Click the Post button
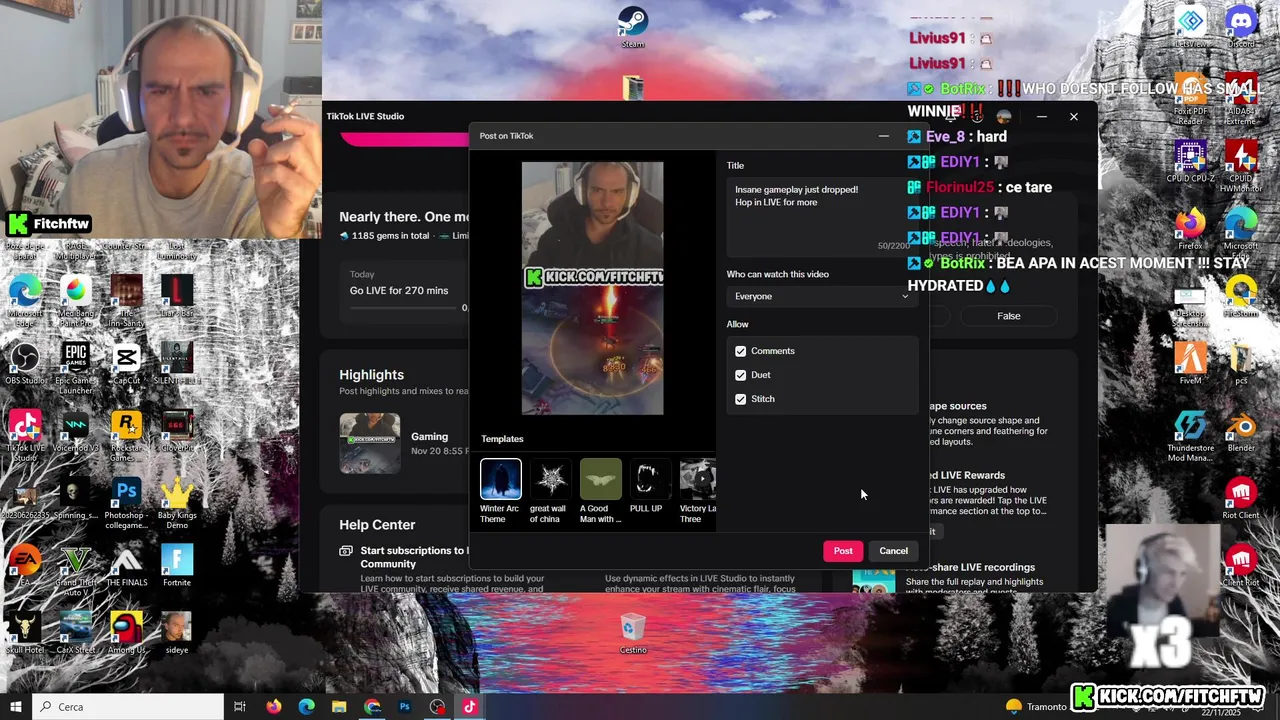This screenshot has width=1280, height=720. pos(843,551)
